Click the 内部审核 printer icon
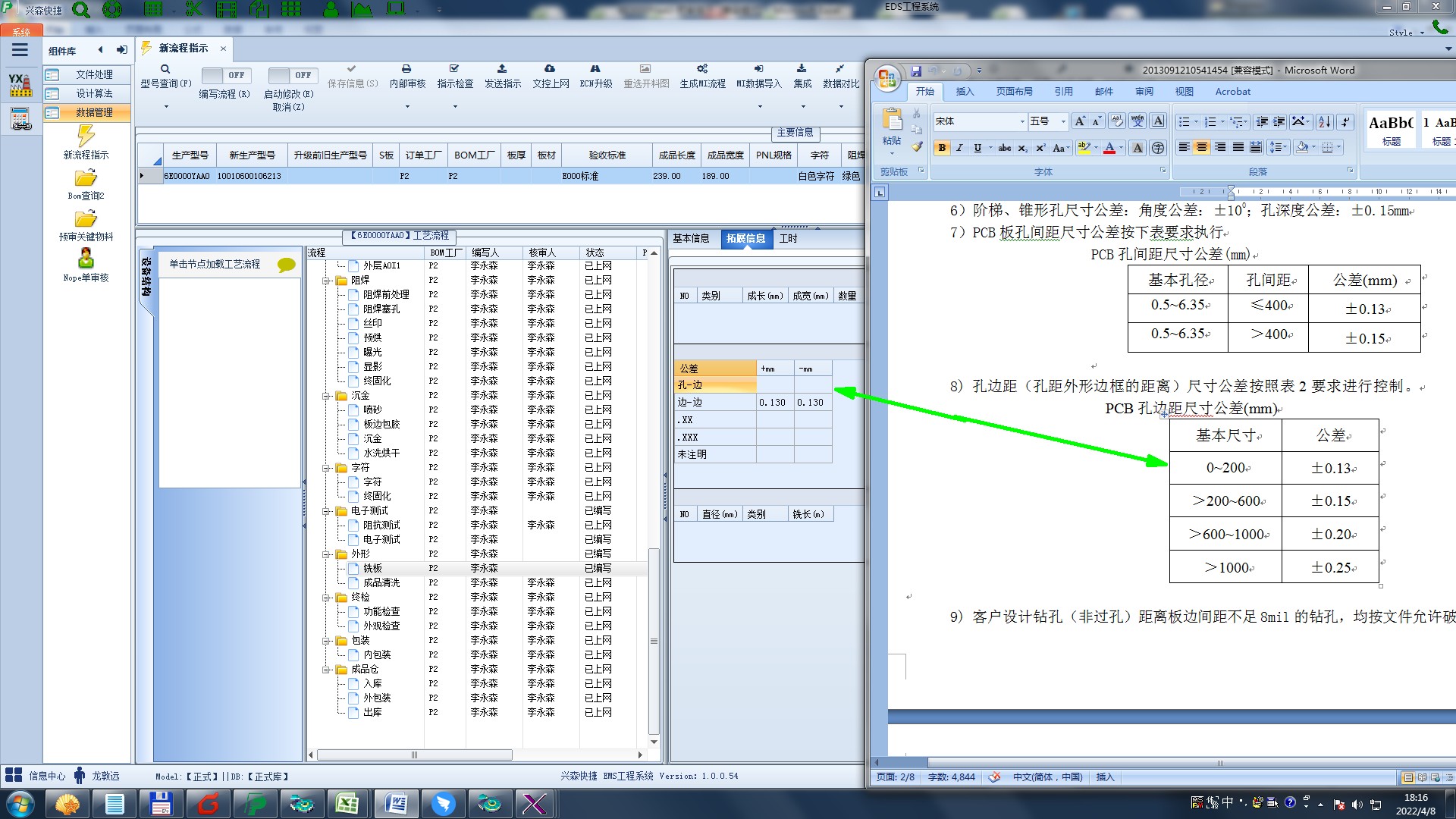This screenshot has height=819, width=1456. (406, 69)
